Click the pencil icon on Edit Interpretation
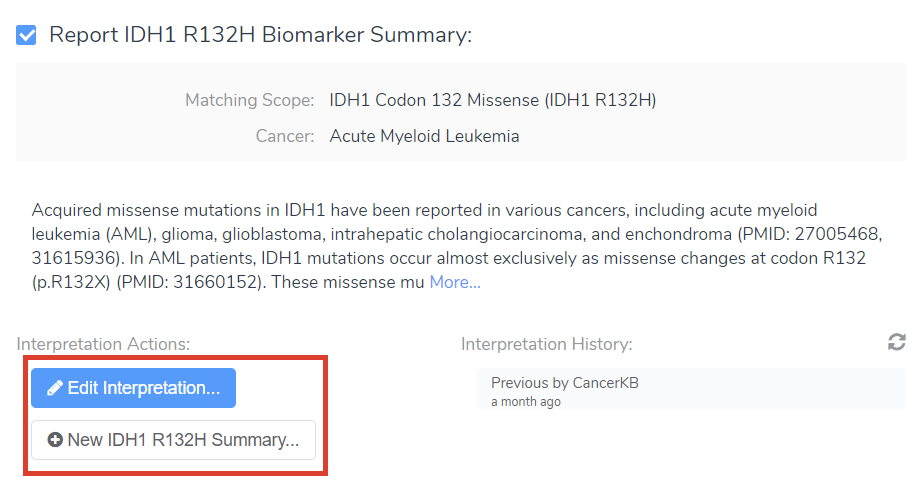923x503 pixels. 55,388
